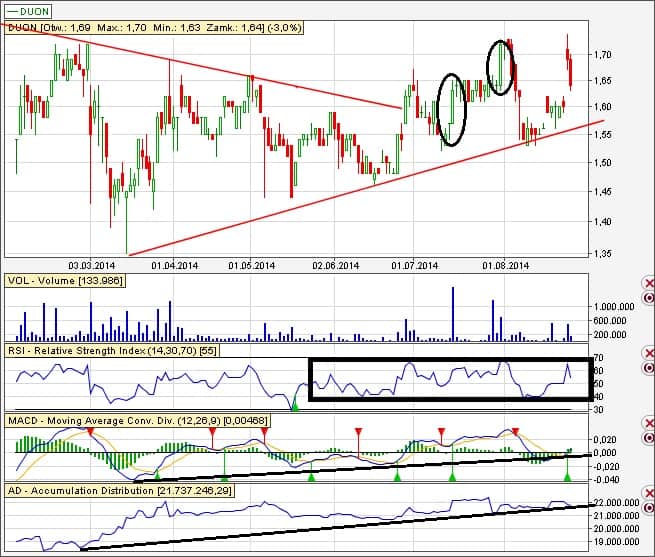Open MACD panel settings icon

click(x=647, y=437)
